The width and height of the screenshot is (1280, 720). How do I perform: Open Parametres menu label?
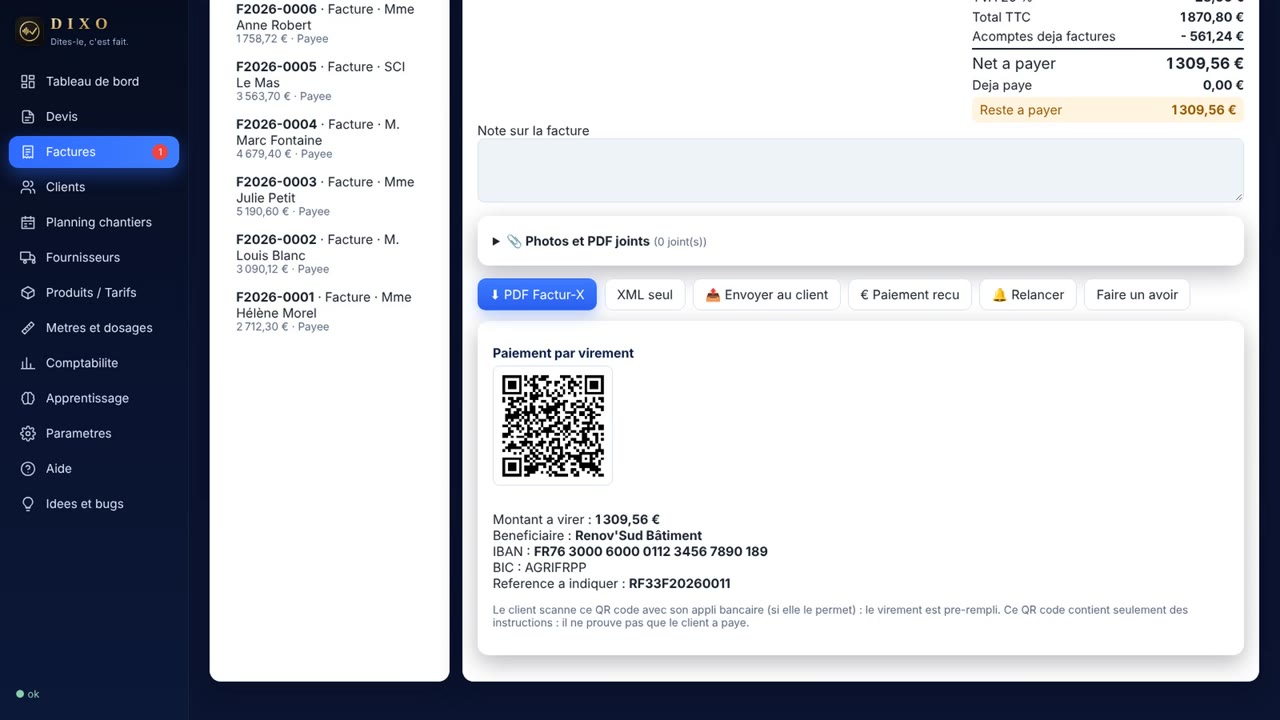79,433
